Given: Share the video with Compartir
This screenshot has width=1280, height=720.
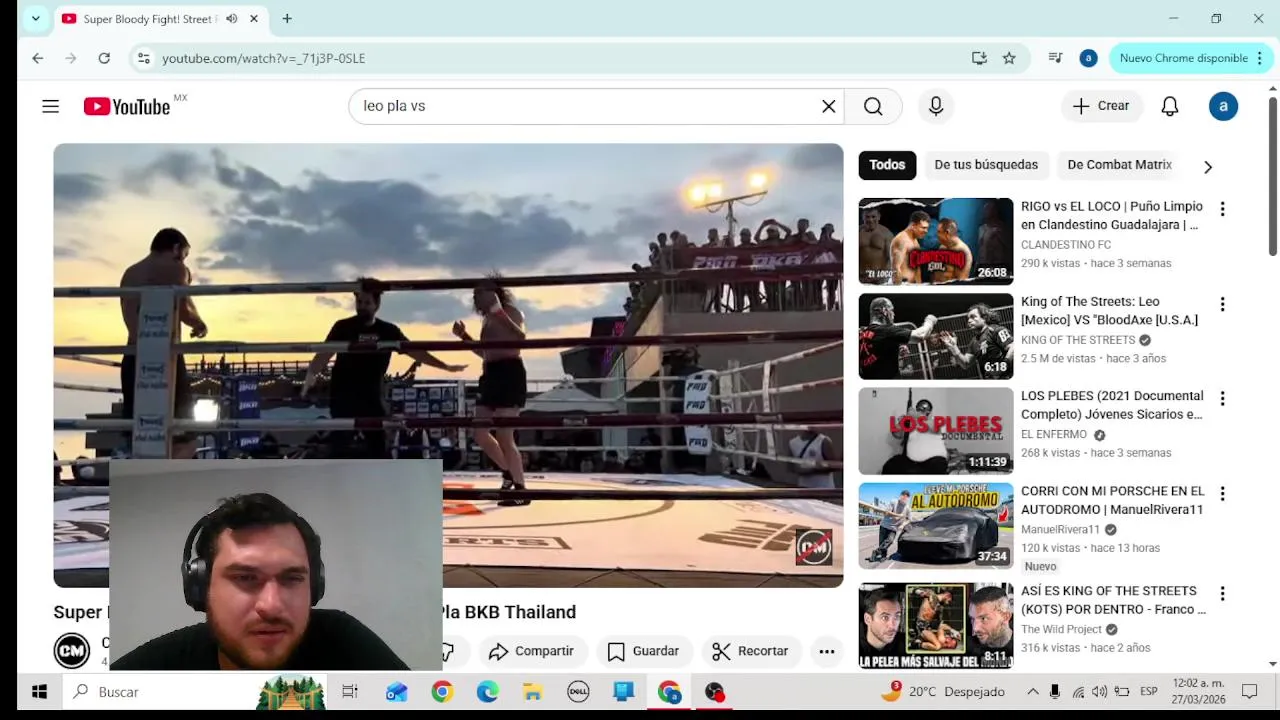Looking at the screenshot, I should click(531, 651).
